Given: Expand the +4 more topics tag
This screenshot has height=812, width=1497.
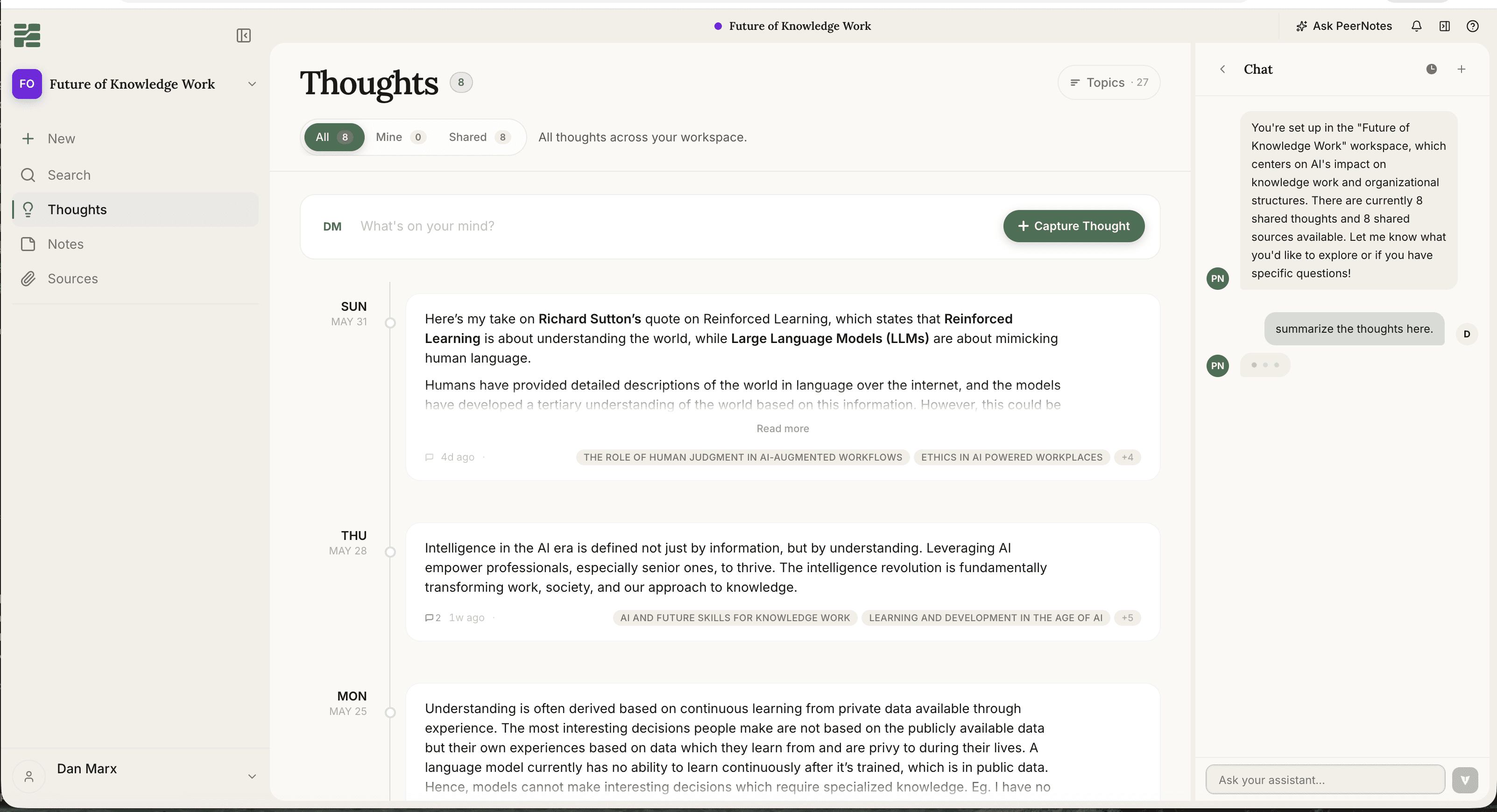Looking at the screenshot, I should (1127, 457).
